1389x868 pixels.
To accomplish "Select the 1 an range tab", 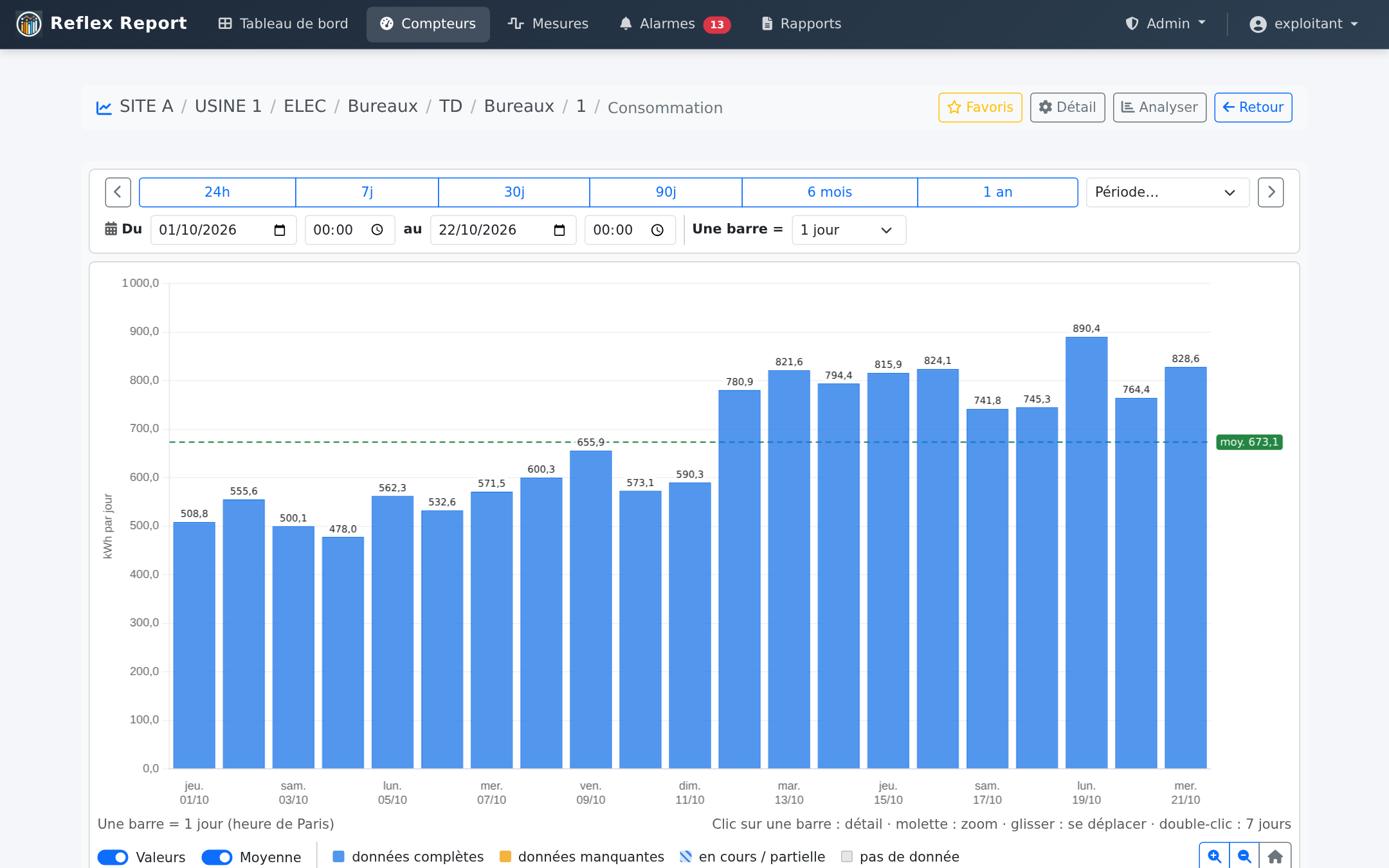I will [997, 192].
